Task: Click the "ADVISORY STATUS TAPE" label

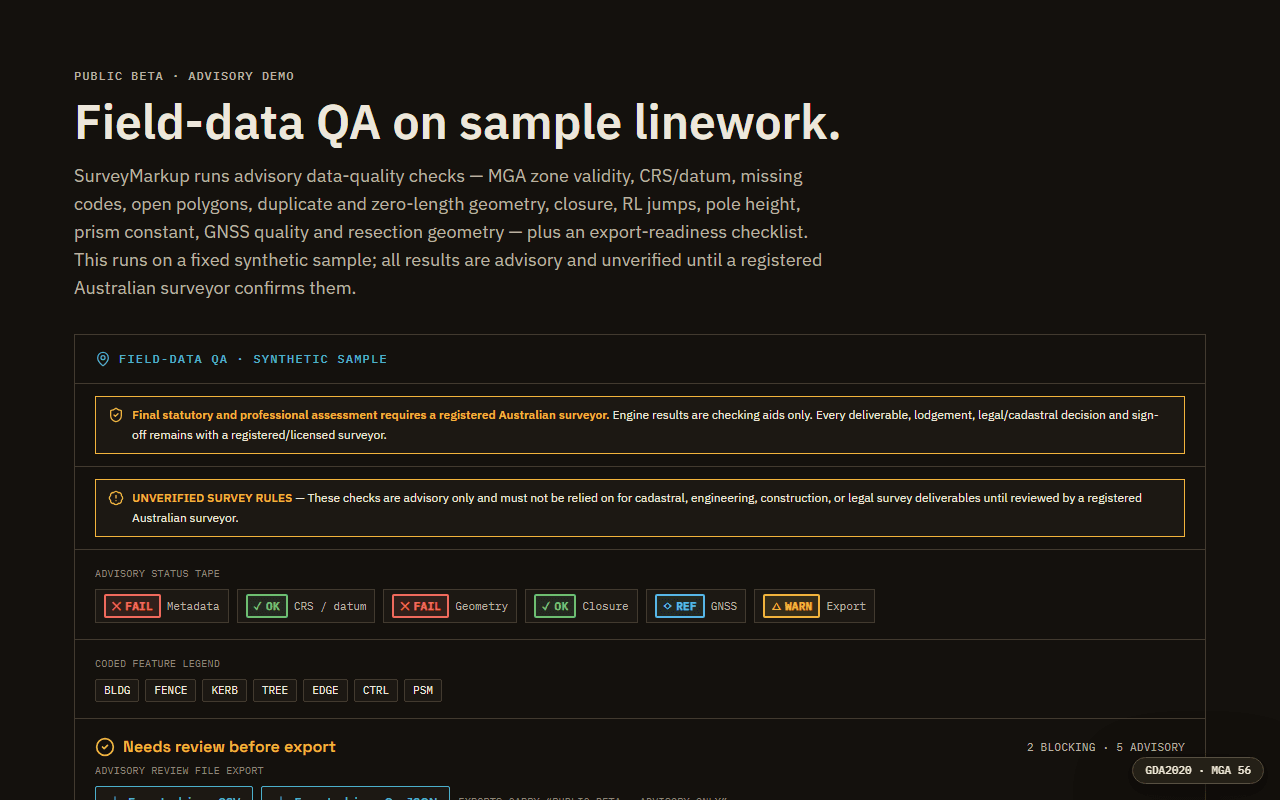Action: (158, 574)
